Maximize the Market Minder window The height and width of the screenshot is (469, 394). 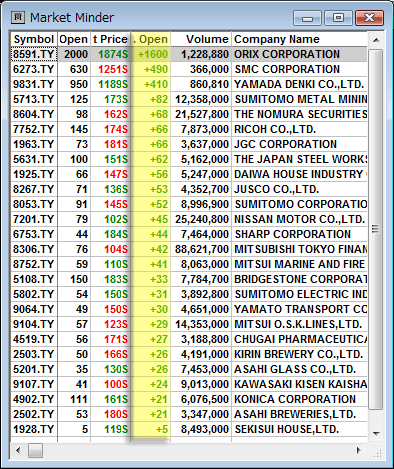pyautogui.click(x=338, y=18)
